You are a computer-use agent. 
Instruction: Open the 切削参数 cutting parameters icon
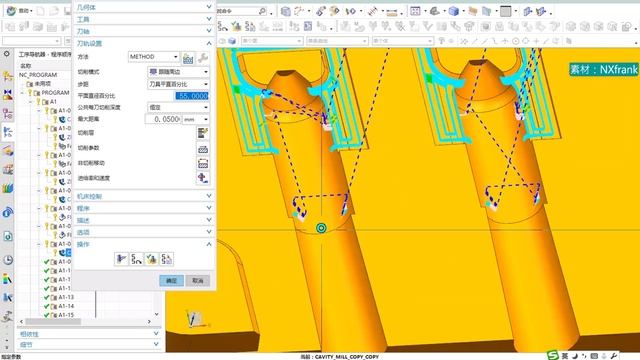coord(203,149)
